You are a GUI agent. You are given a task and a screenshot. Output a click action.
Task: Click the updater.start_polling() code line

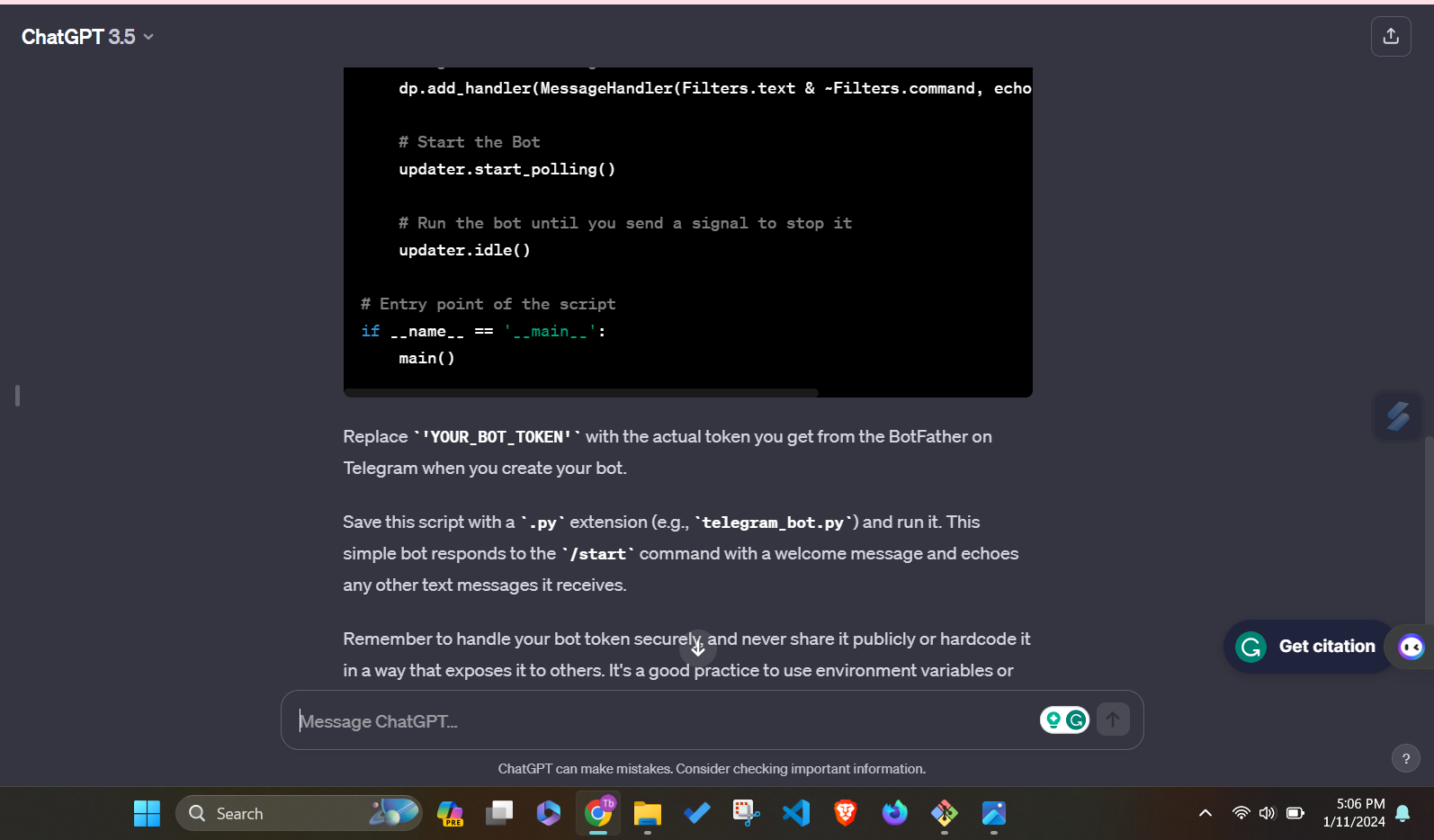pyautogui.click(x=507, y=169)
